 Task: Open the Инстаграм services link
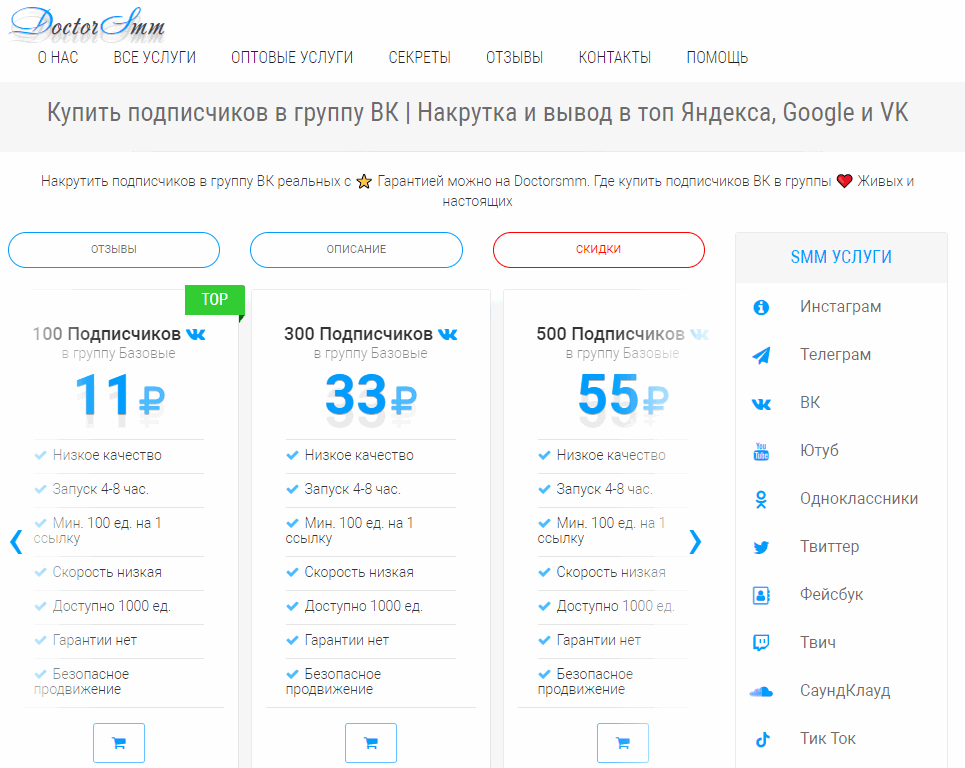pos(840,306)
